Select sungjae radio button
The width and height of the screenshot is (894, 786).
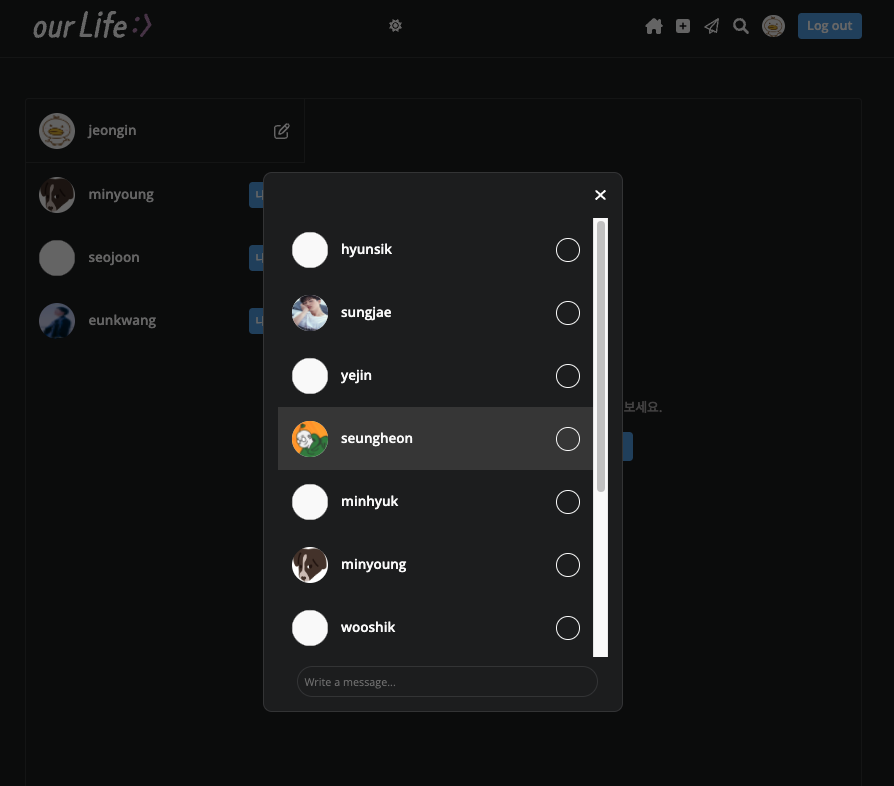coord(567,313)
